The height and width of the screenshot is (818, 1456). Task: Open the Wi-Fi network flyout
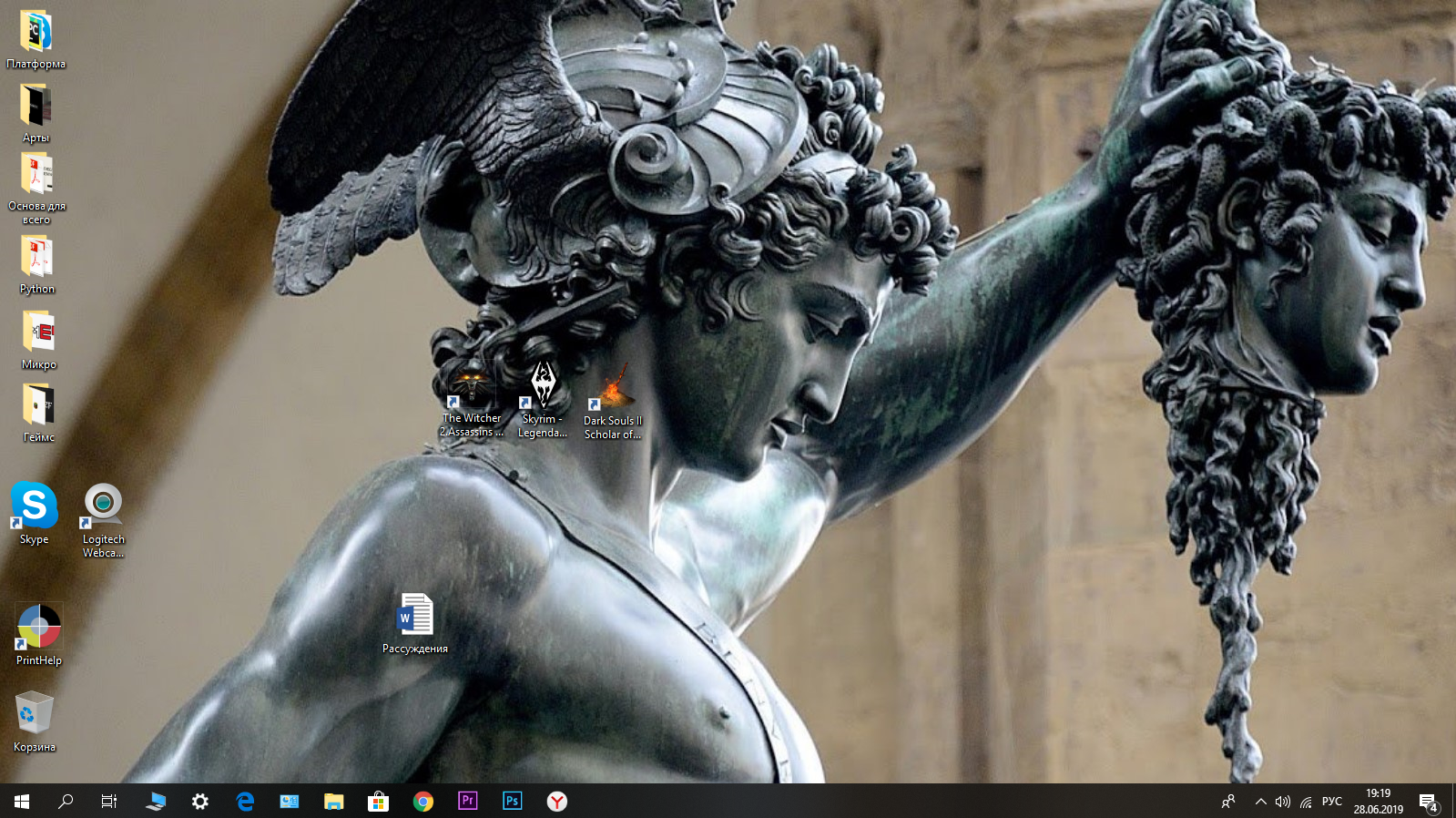click(x=1306, y=802)
